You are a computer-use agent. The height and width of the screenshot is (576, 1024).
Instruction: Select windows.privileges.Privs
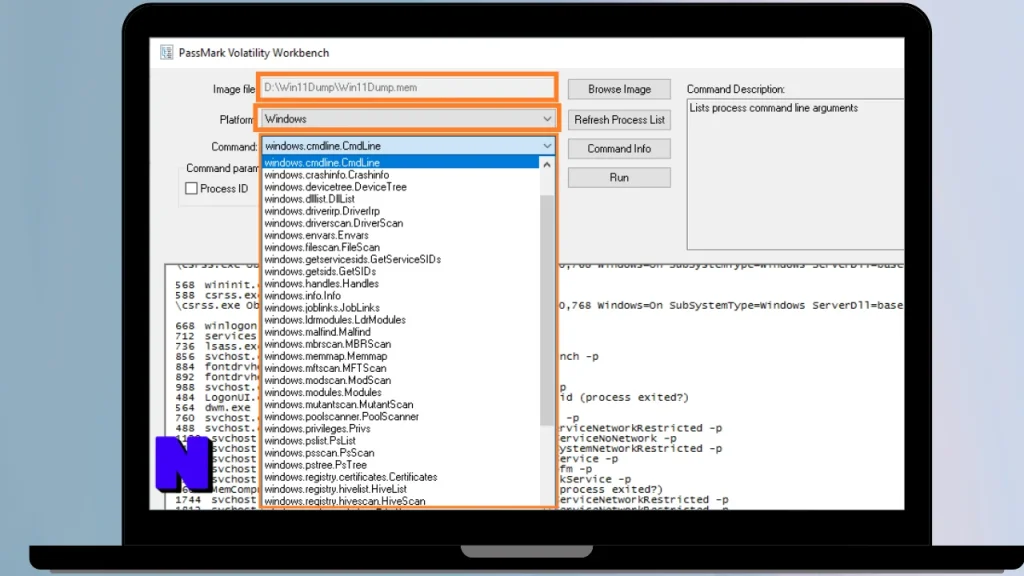coord(401,428)
